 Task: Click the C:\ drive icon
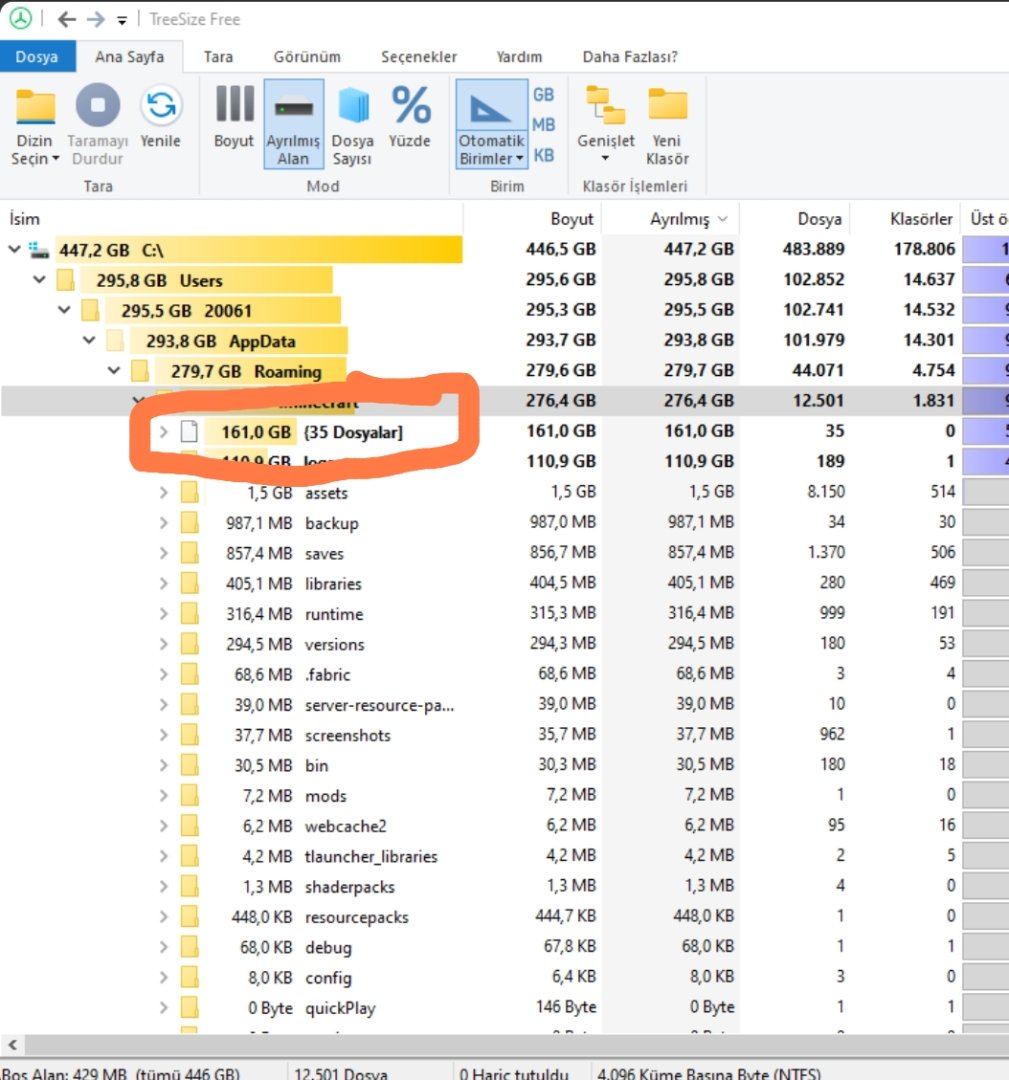tap(39, 251)
